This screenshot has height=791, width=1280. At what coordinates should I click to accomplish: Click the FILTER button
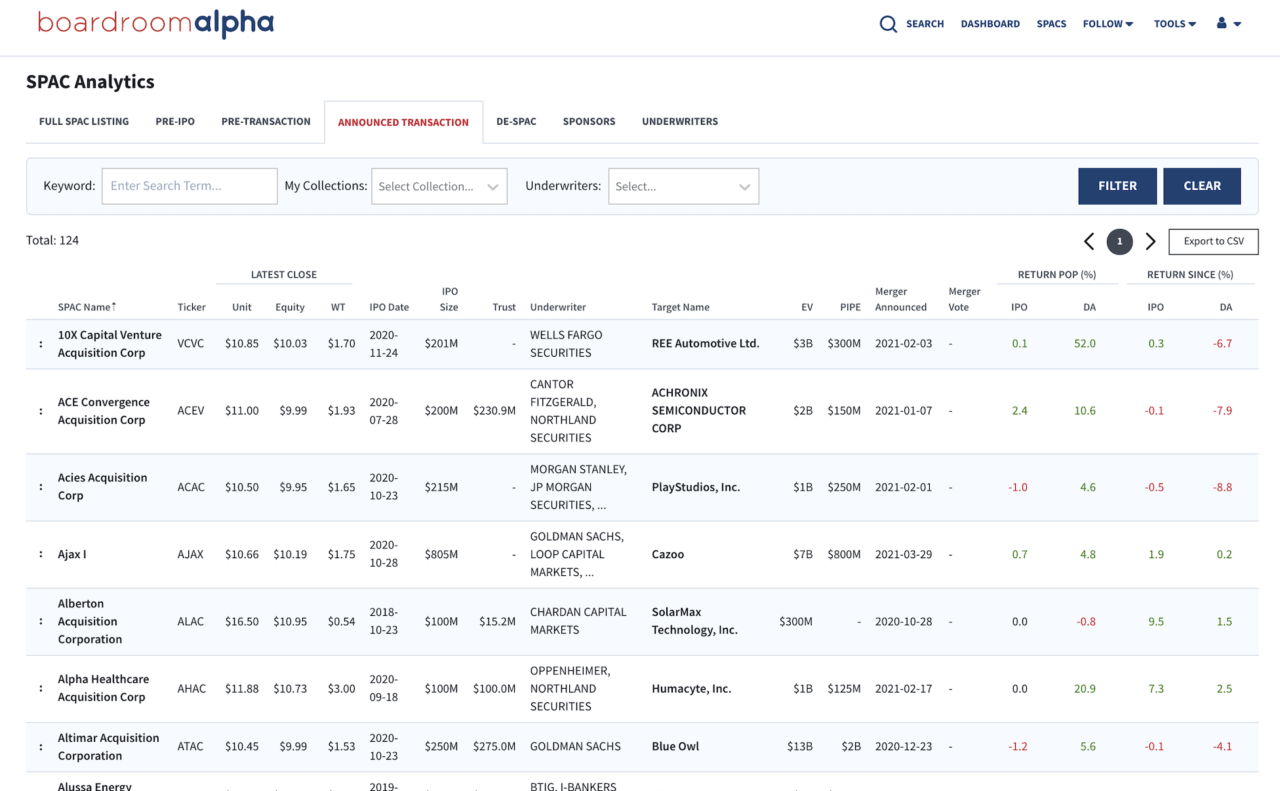coord(1117,185)
